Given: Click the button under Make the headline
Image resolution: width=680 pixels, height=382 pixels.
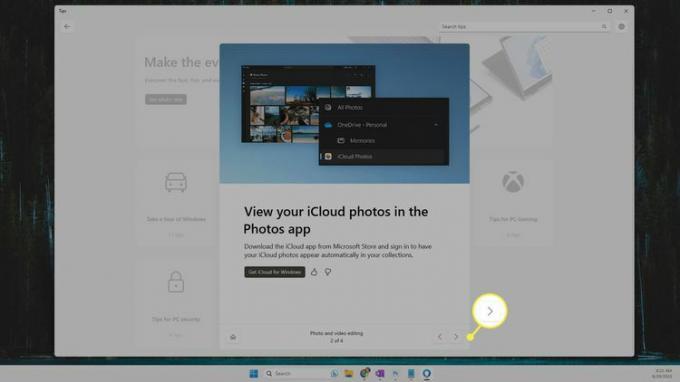Looking at the screenshot, I should pyautogui.click(x=166, y=99).
